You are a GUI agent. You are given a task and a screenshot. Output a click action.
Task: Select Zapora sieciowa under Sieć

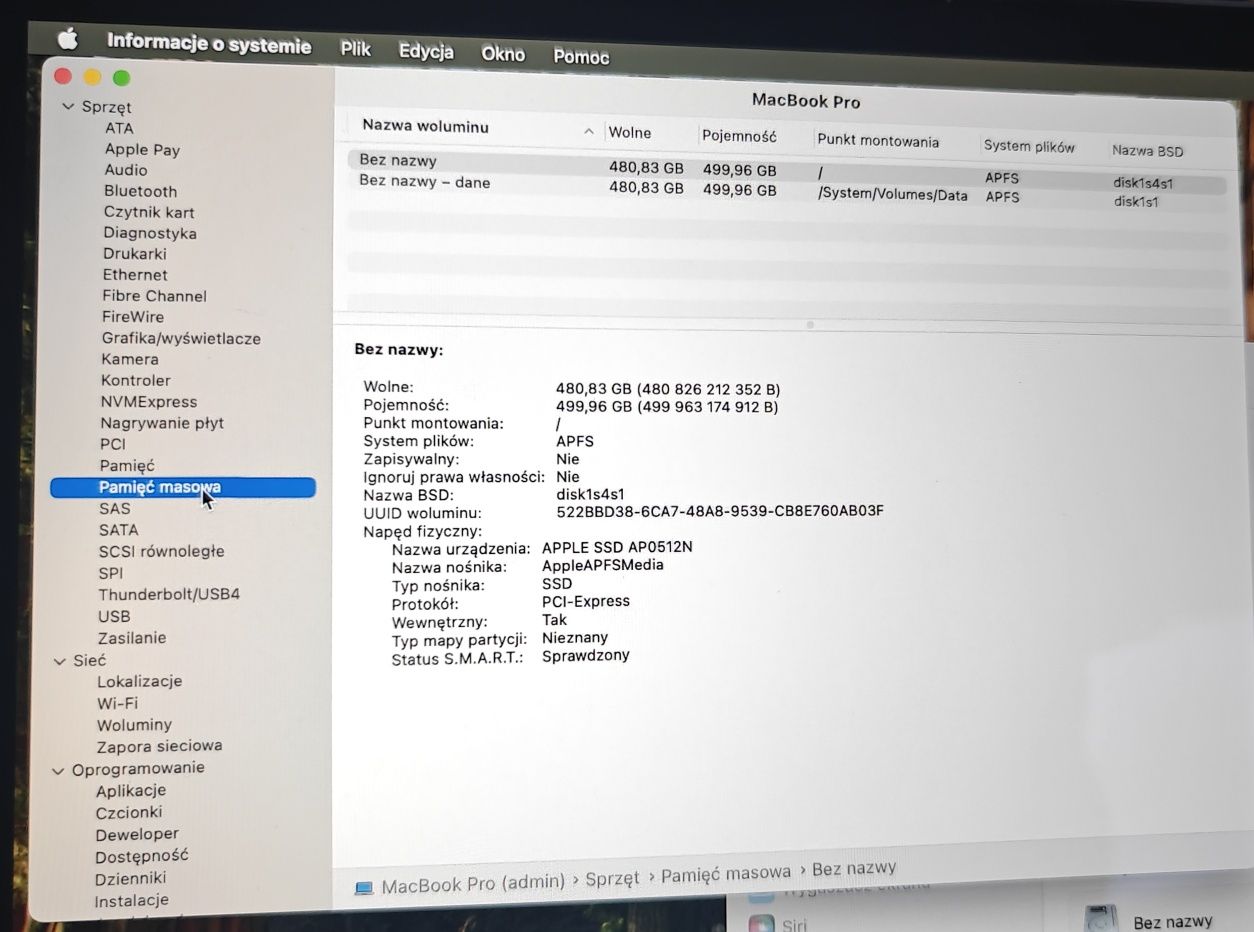click(159, 747)
